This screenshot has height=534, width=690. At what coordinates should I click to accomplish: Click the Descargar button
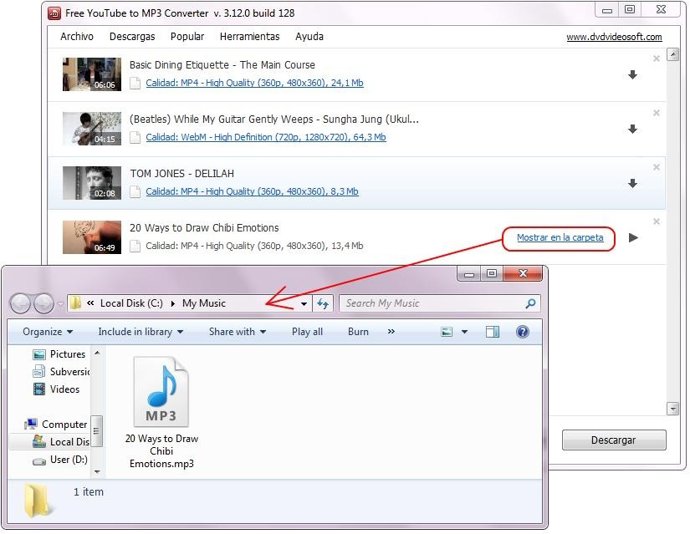[x=614, y=440]
